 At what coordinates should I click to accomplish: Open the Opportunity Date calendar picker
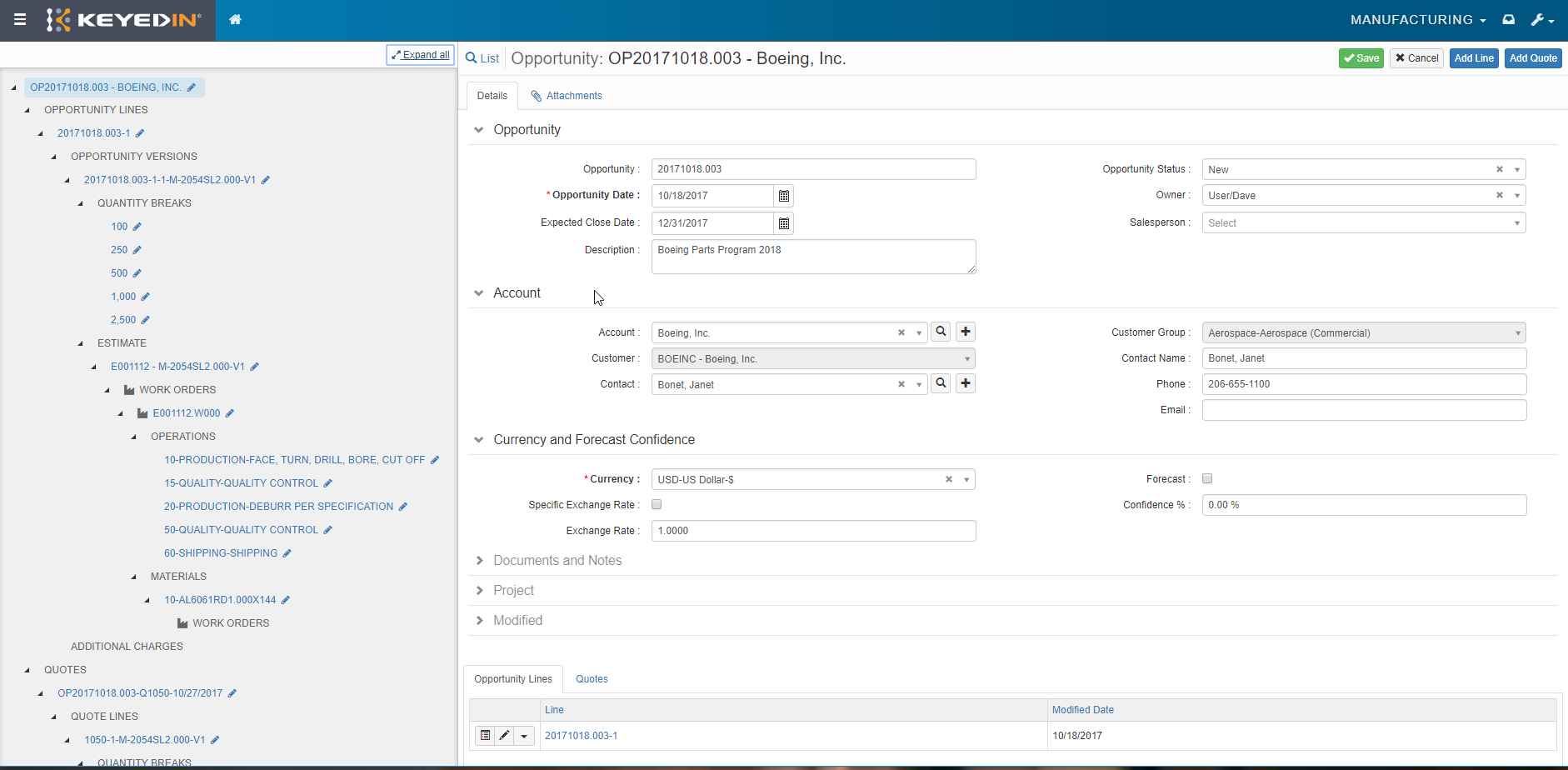pos(783,196)
